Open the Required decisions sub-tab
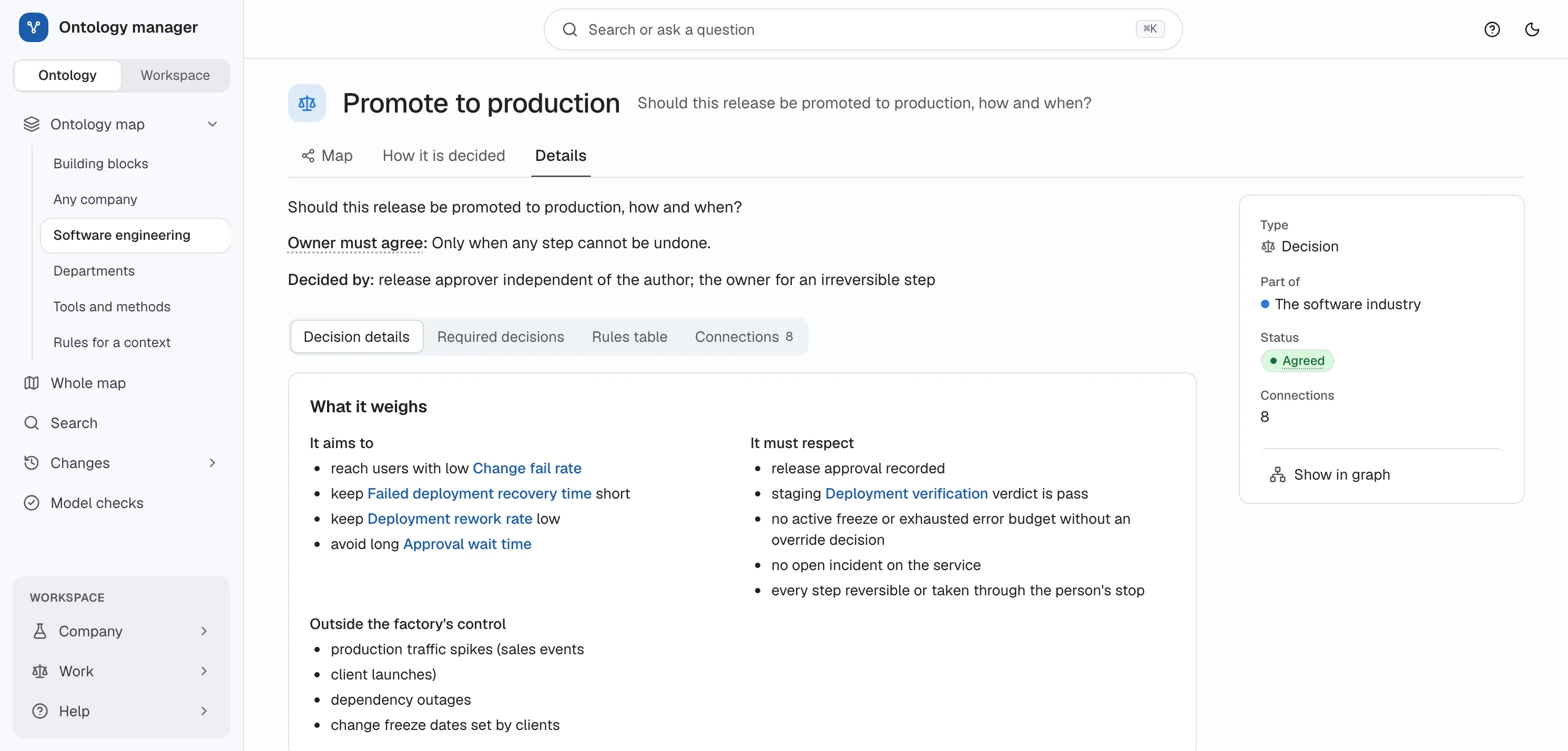 501,337
